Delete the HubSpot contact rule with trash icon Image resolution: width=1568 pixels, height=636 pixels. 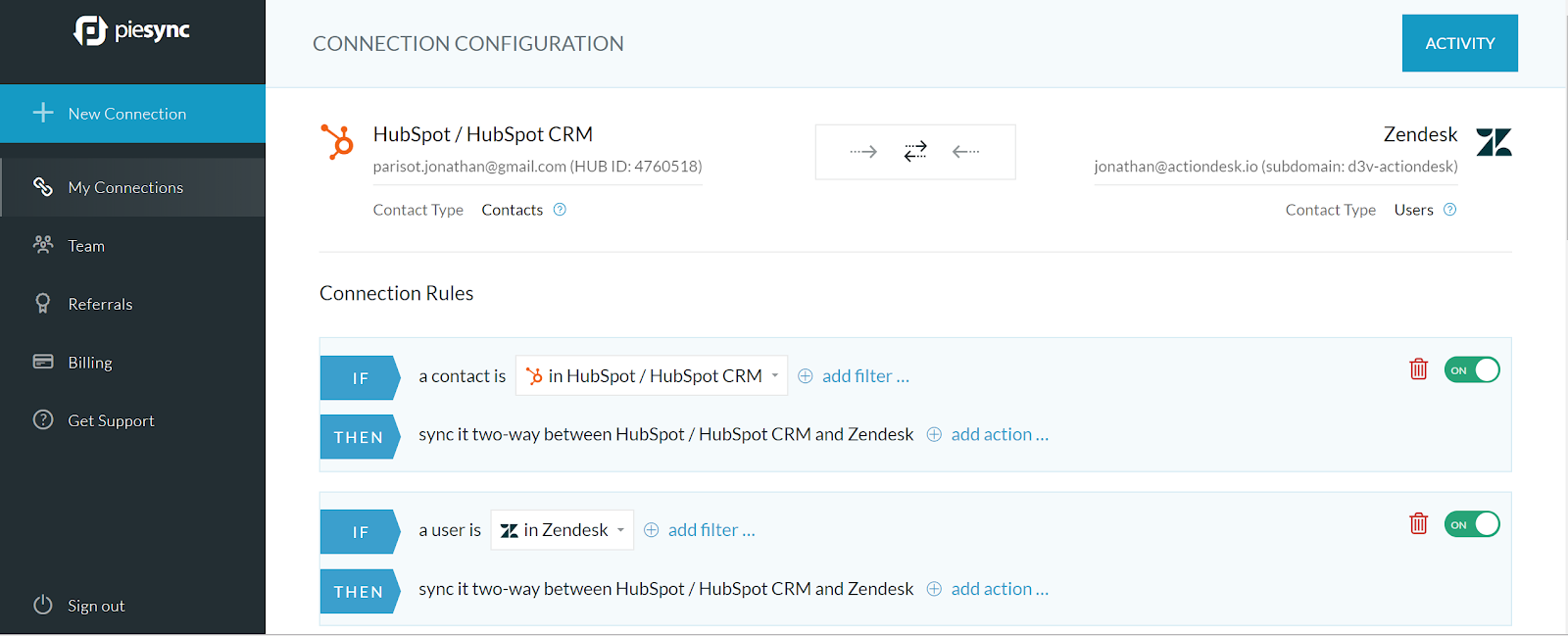(x=1418, y=369)
